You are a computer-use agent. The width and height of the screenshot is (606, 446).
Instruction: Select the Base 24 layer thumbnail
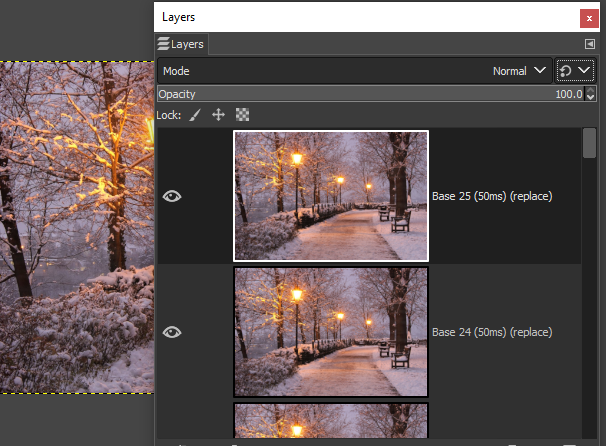point(331,332)
